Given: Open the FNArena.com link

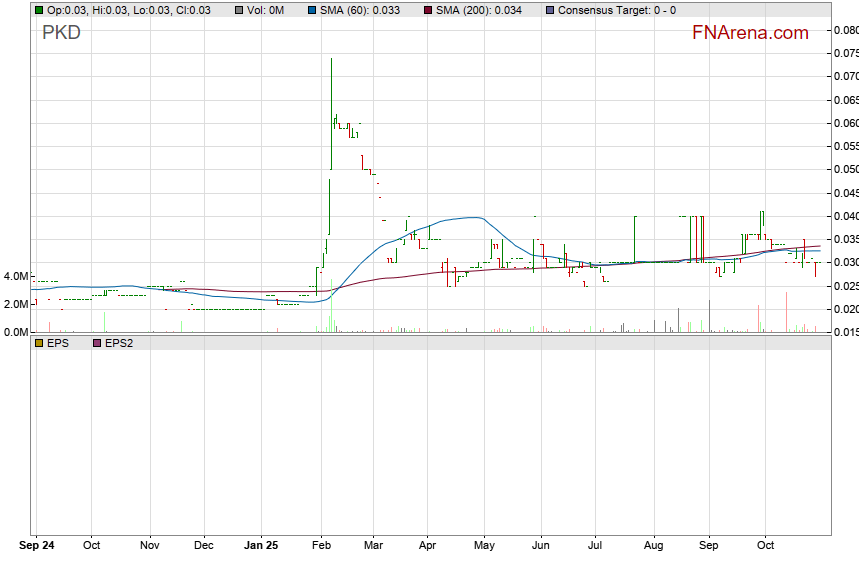Looking at the screenshot, I should [750, 33].
